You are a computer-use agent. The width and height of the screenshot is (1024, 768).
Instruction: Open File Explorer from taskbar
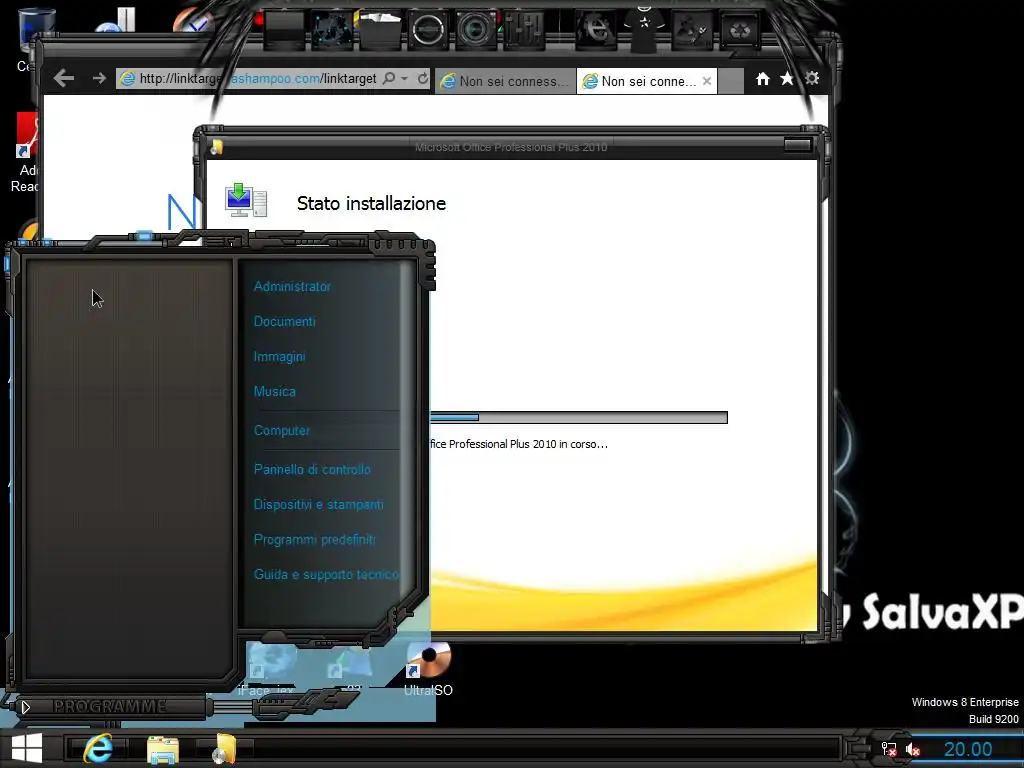(163, 750)
